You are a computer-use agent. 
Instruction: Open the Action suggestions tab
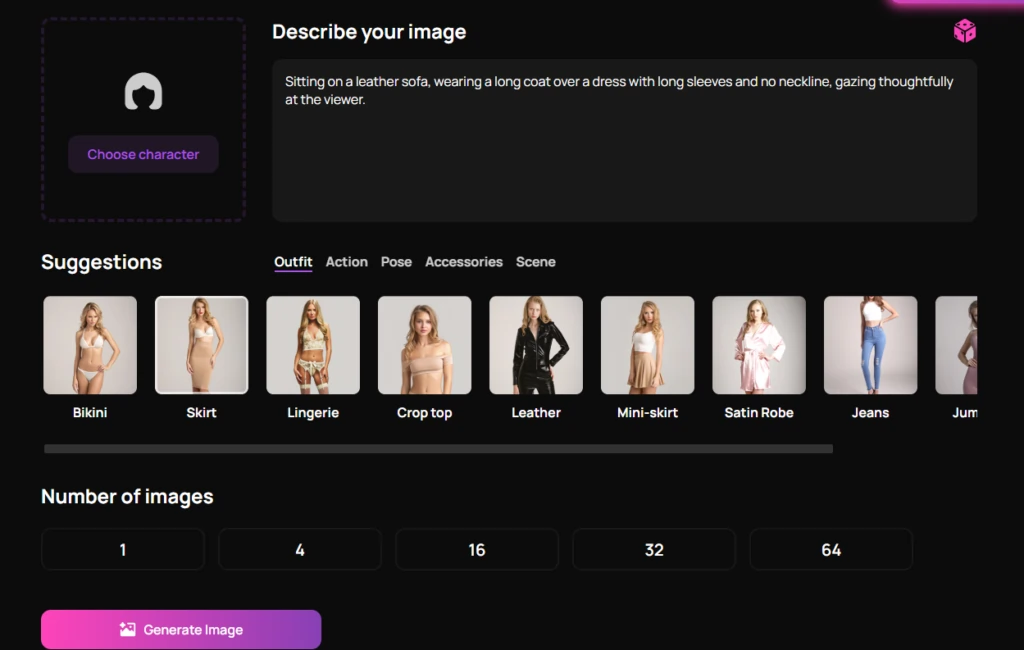347,262
